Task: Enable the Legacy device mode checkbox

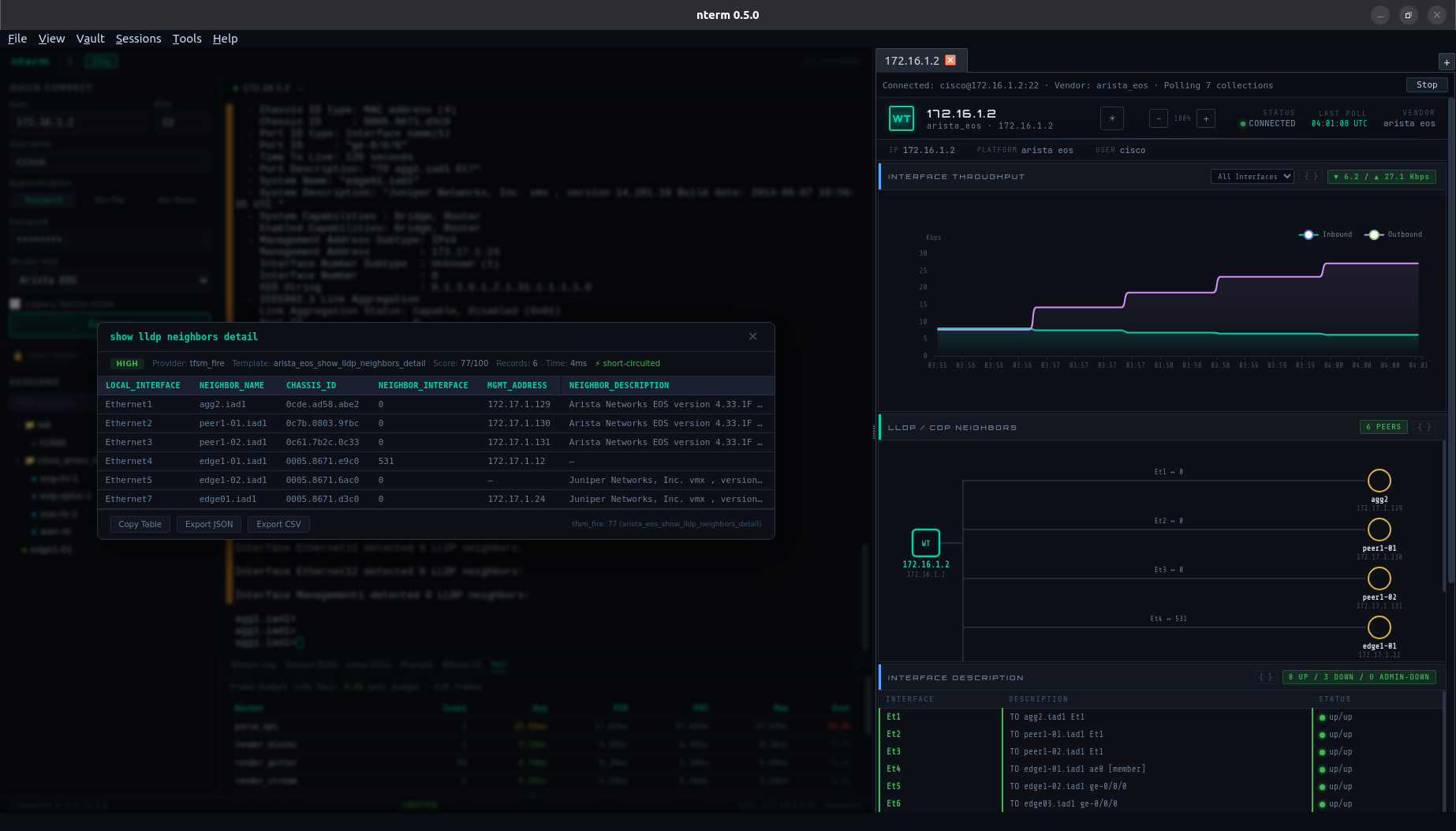Action: tap(14, 303)
